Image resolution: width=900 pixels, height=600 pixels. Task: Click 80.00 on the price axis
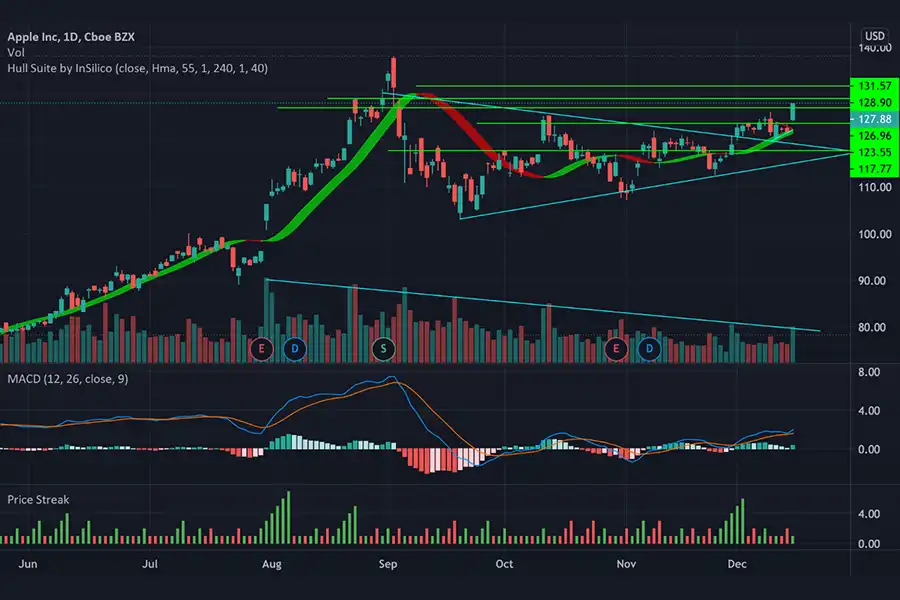tap(872, 327)
